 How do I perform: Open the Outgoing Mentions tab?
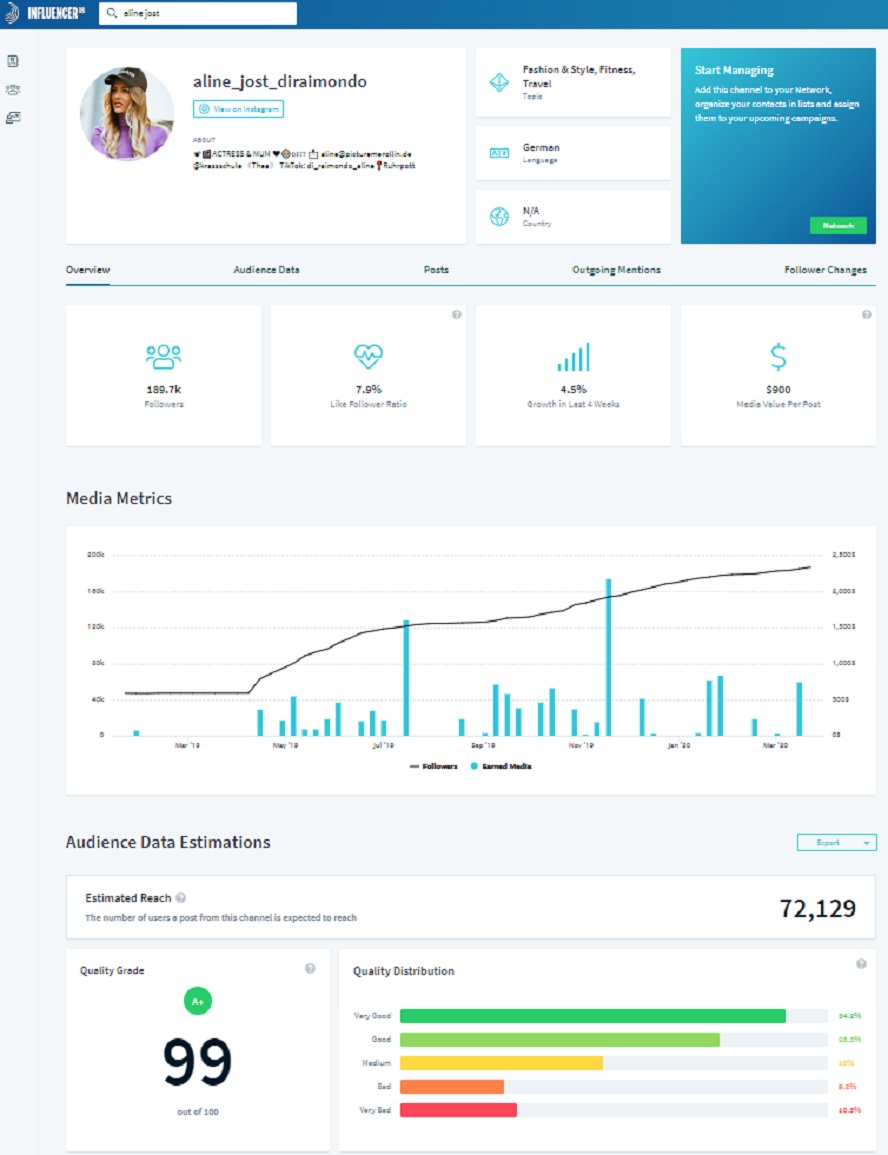pyautogui.click(x=616, y=270)
